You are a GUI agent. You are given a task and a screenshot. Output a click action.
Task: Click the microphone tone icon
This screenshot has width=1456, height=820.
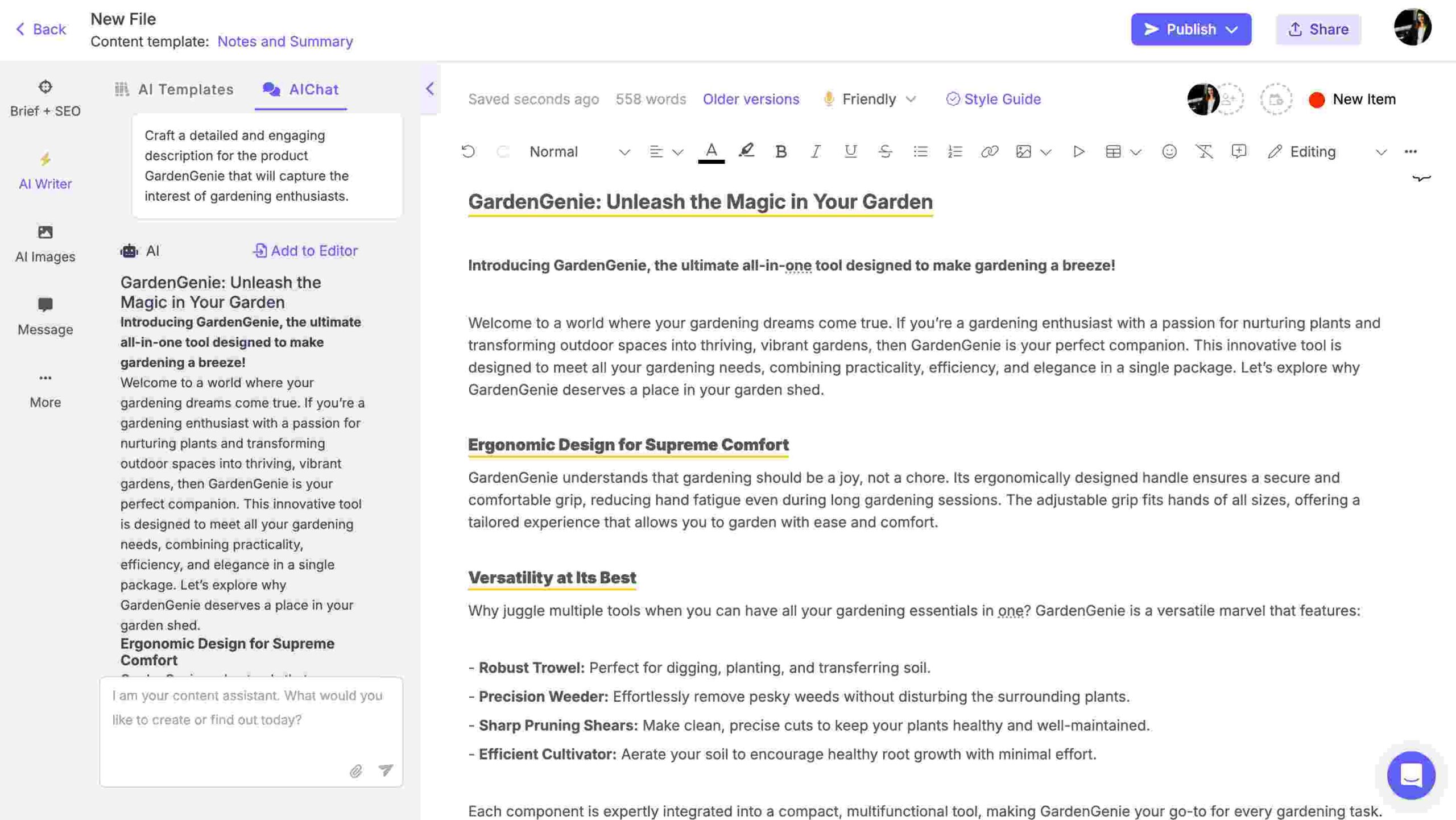829,99
